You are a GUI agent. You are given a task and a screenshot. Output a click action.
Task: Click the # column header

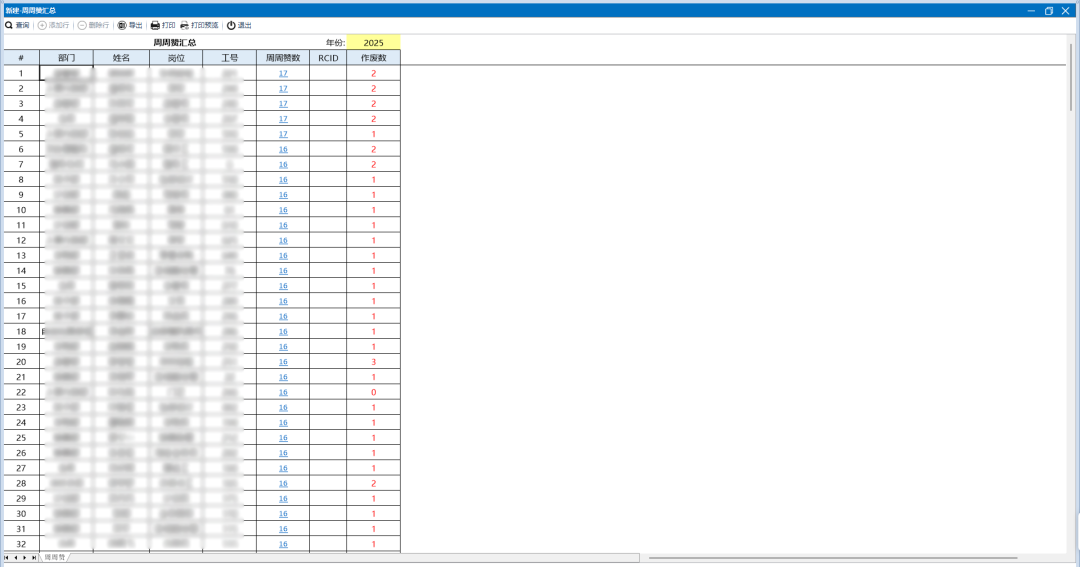click(x=21, y=58)
